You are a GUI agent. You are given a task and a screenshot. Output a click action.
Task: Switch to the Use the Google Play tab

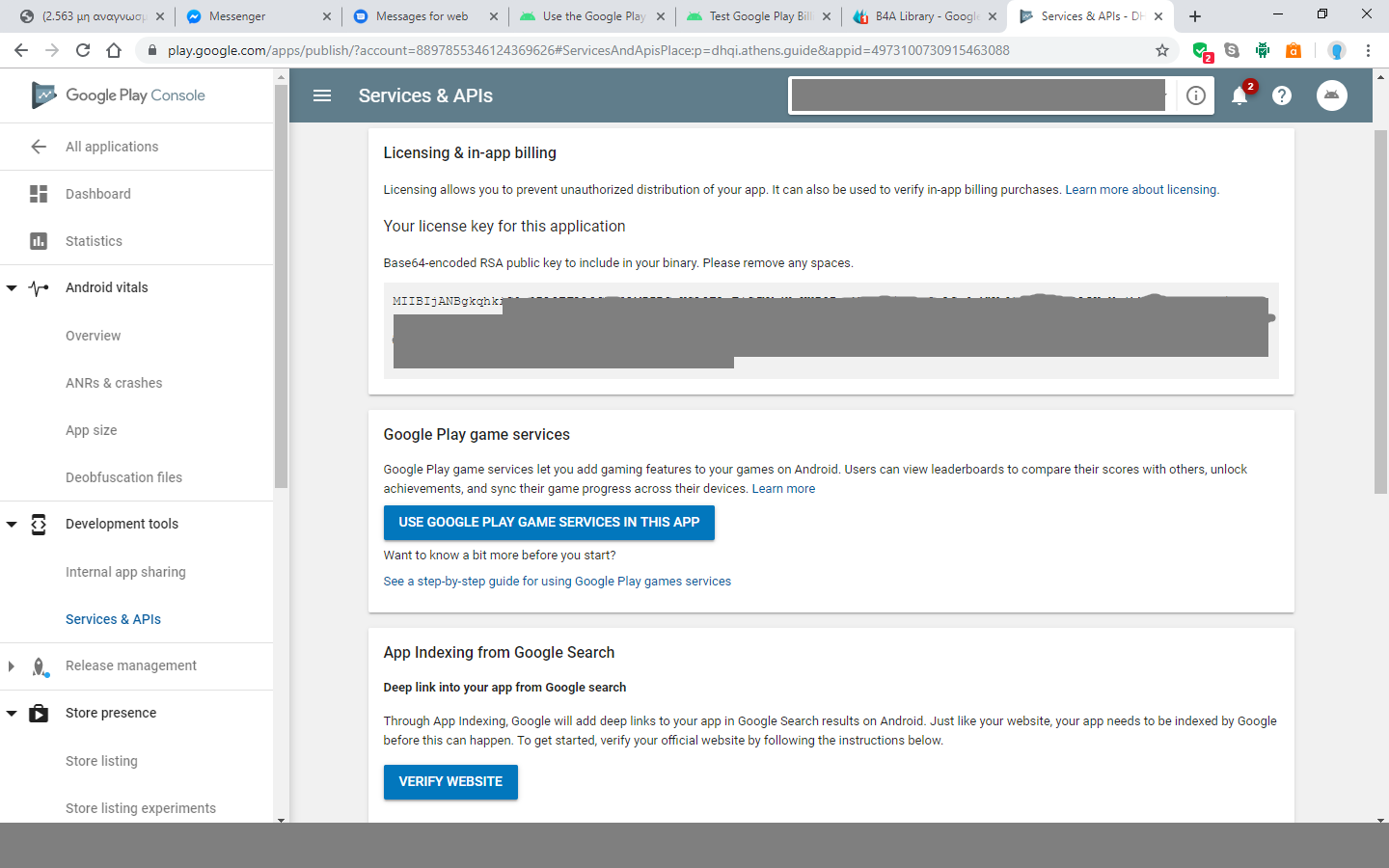click(x=592, y=16)
